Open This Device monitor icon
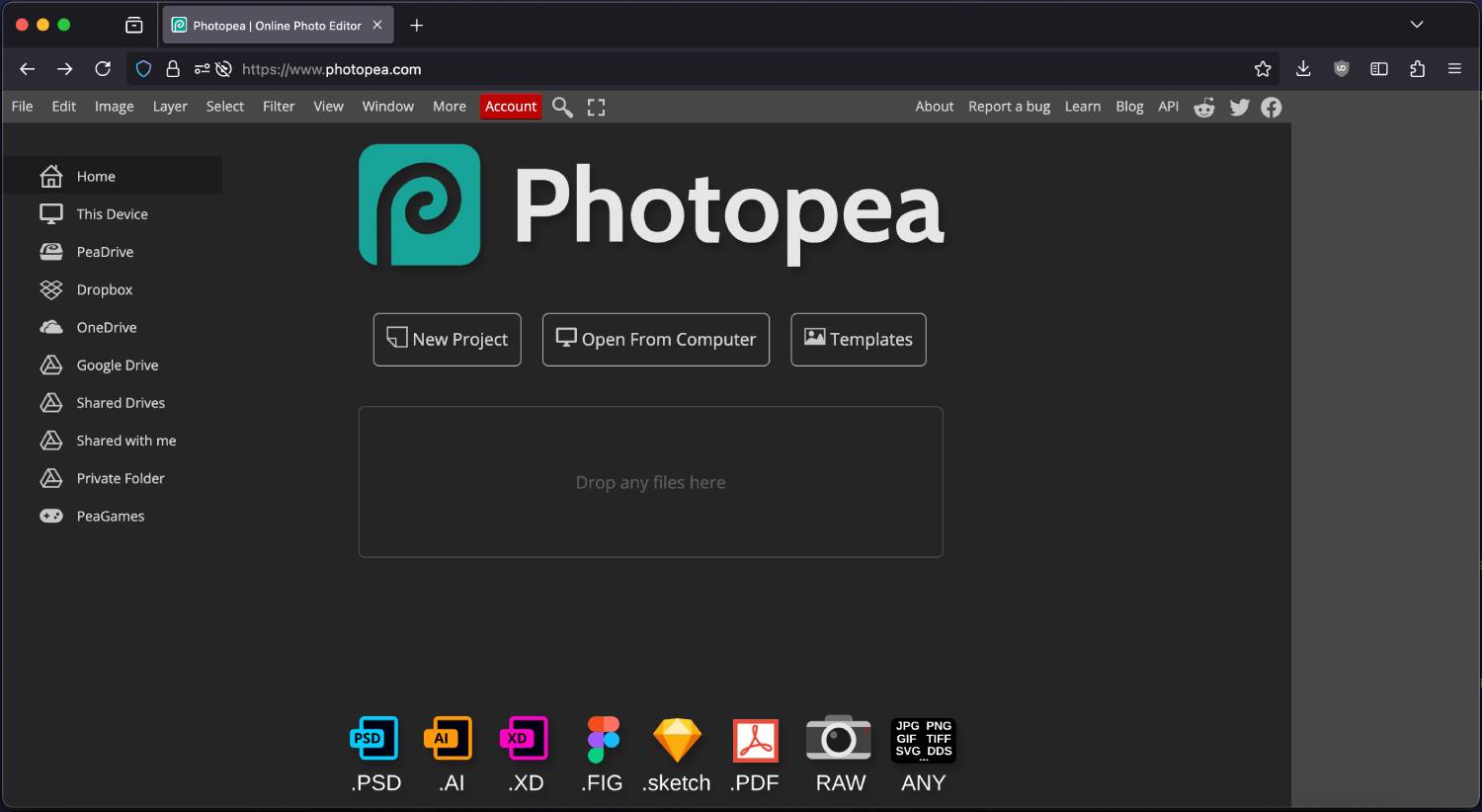The image size is (1482, 812). [x=51, y=213]
